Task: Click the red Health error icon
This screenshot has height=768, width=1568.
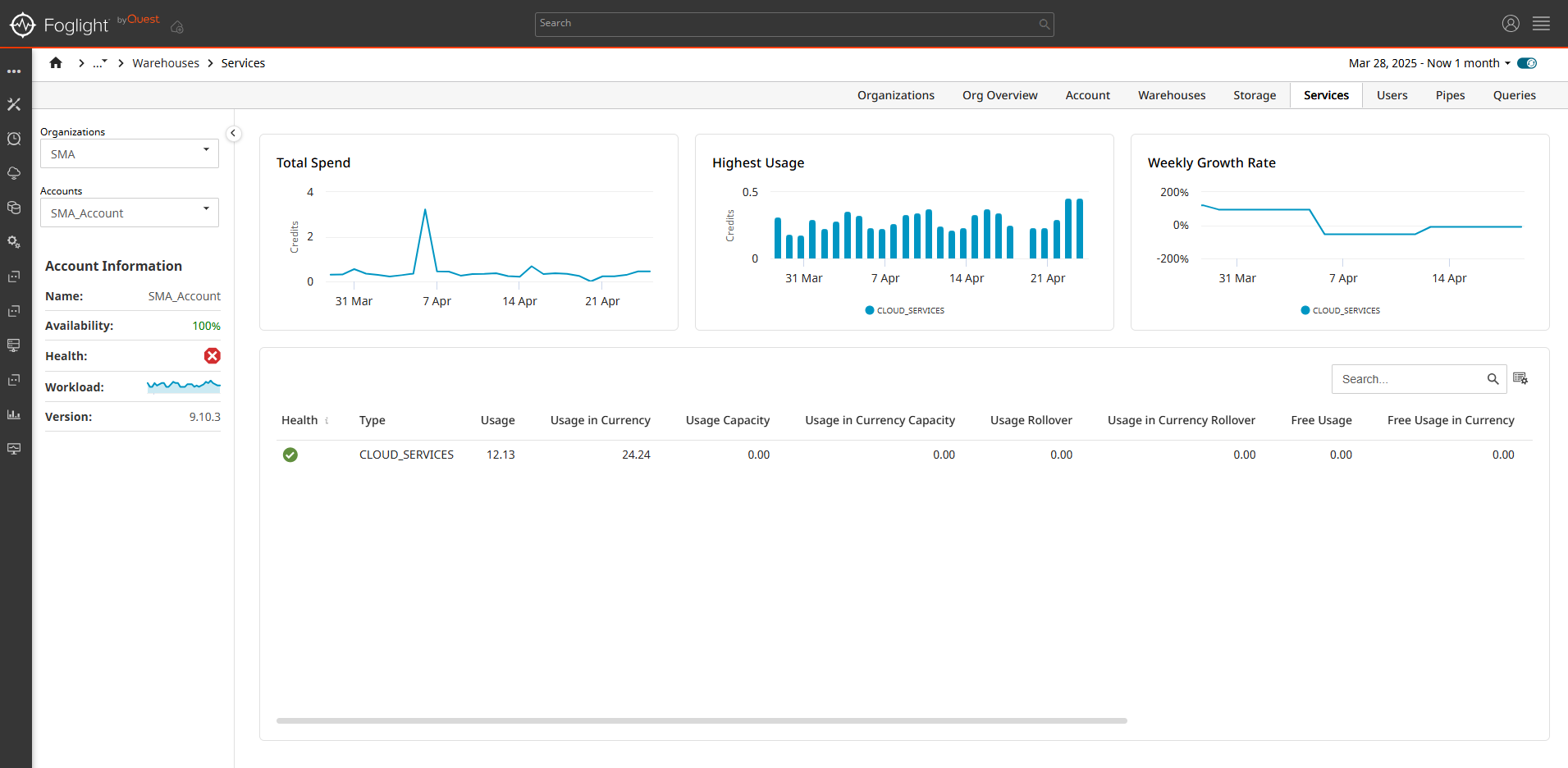Action: (213, 355)
